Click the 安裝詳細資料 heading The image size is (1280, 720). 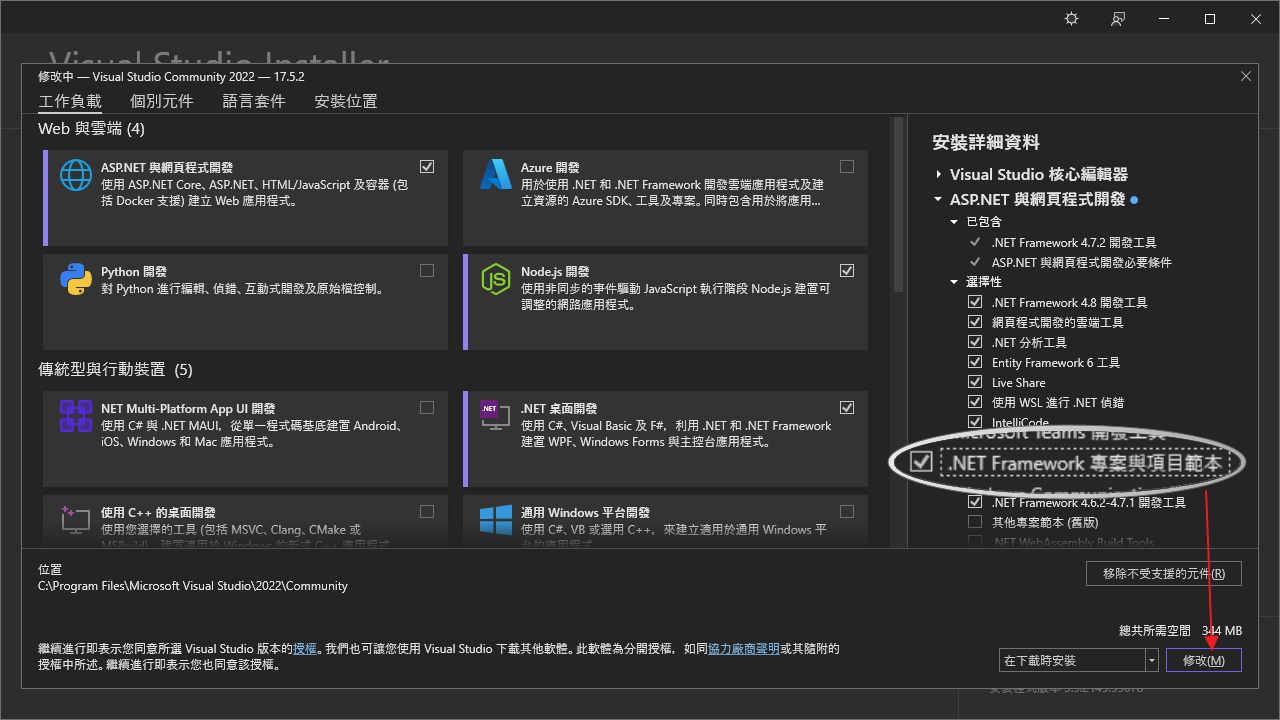[986, 143]
